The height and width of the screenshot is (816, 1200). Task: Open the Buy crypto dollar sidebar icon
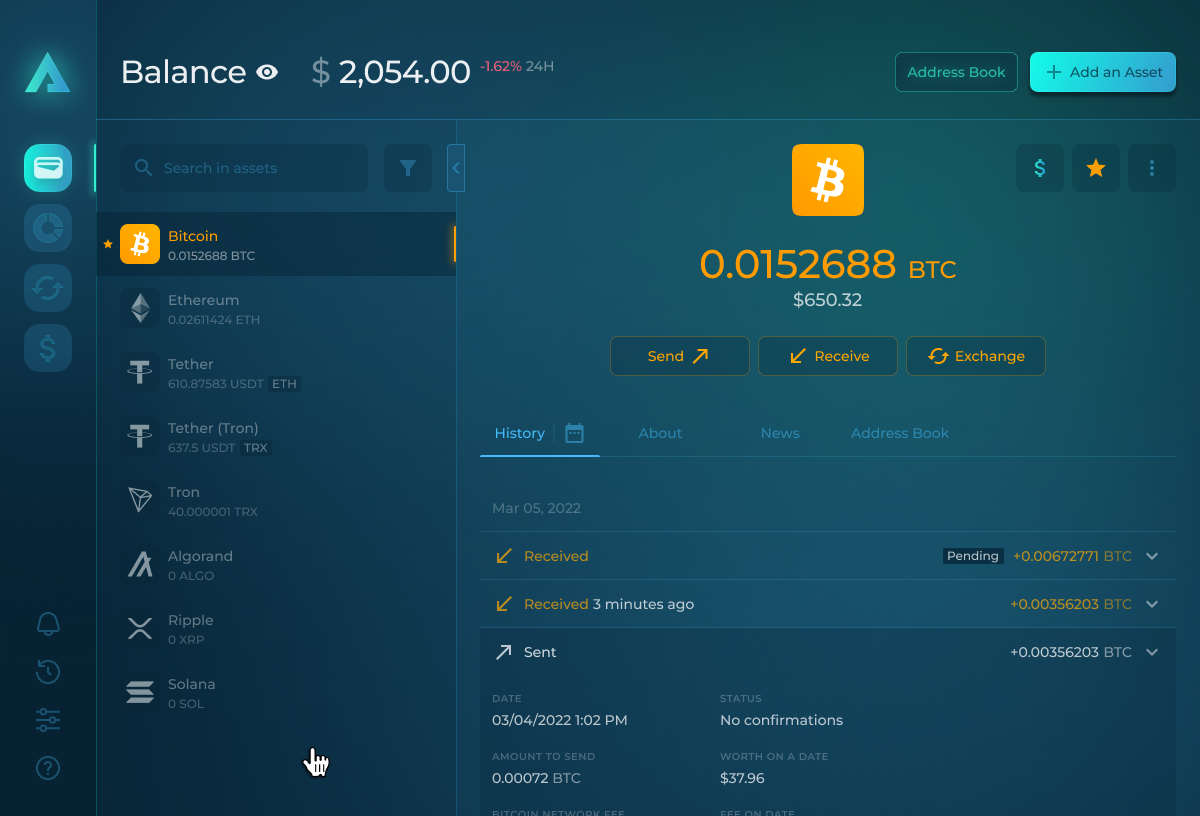pos(48,348)
